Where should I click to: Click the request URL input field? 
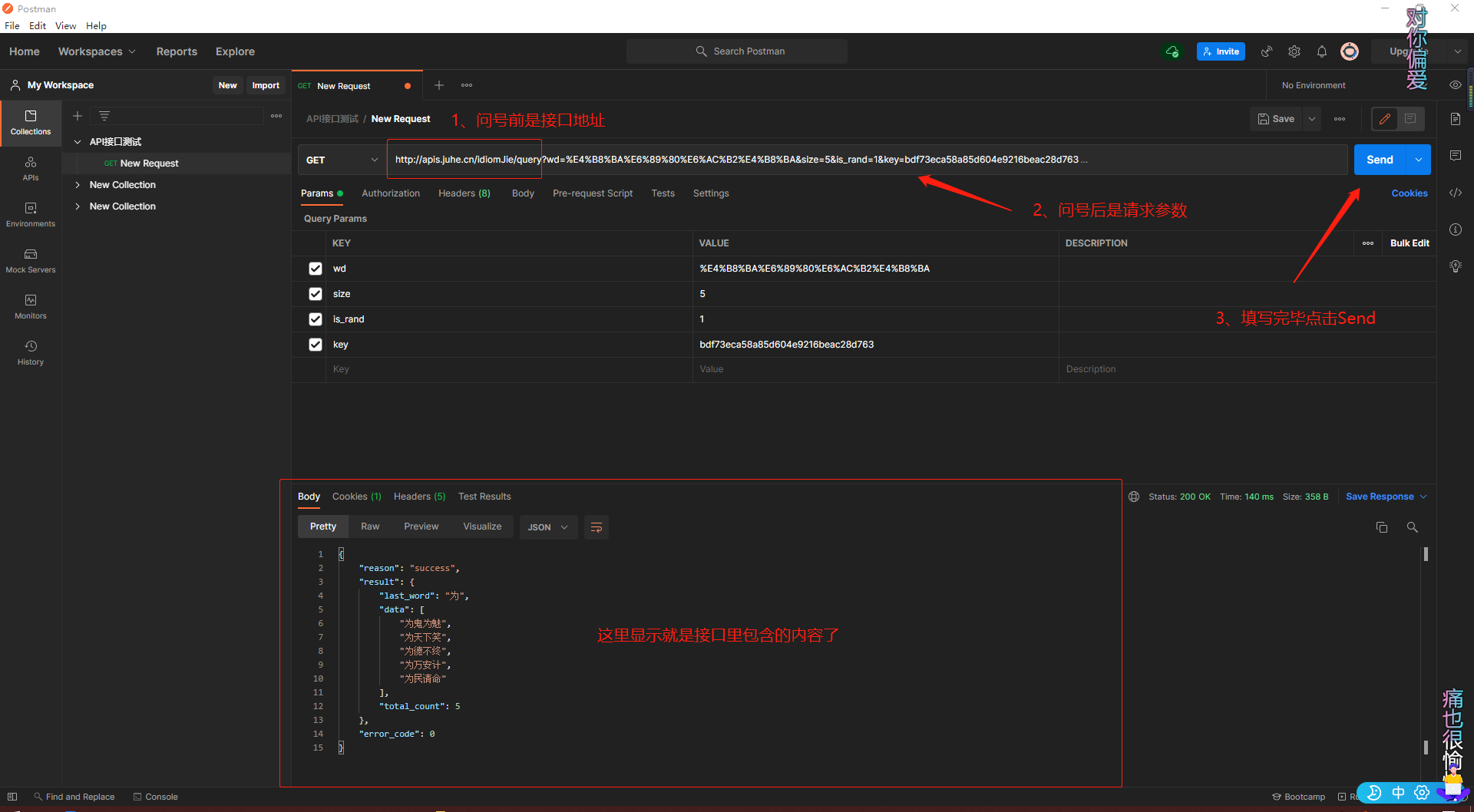click(x=868, y=160)
